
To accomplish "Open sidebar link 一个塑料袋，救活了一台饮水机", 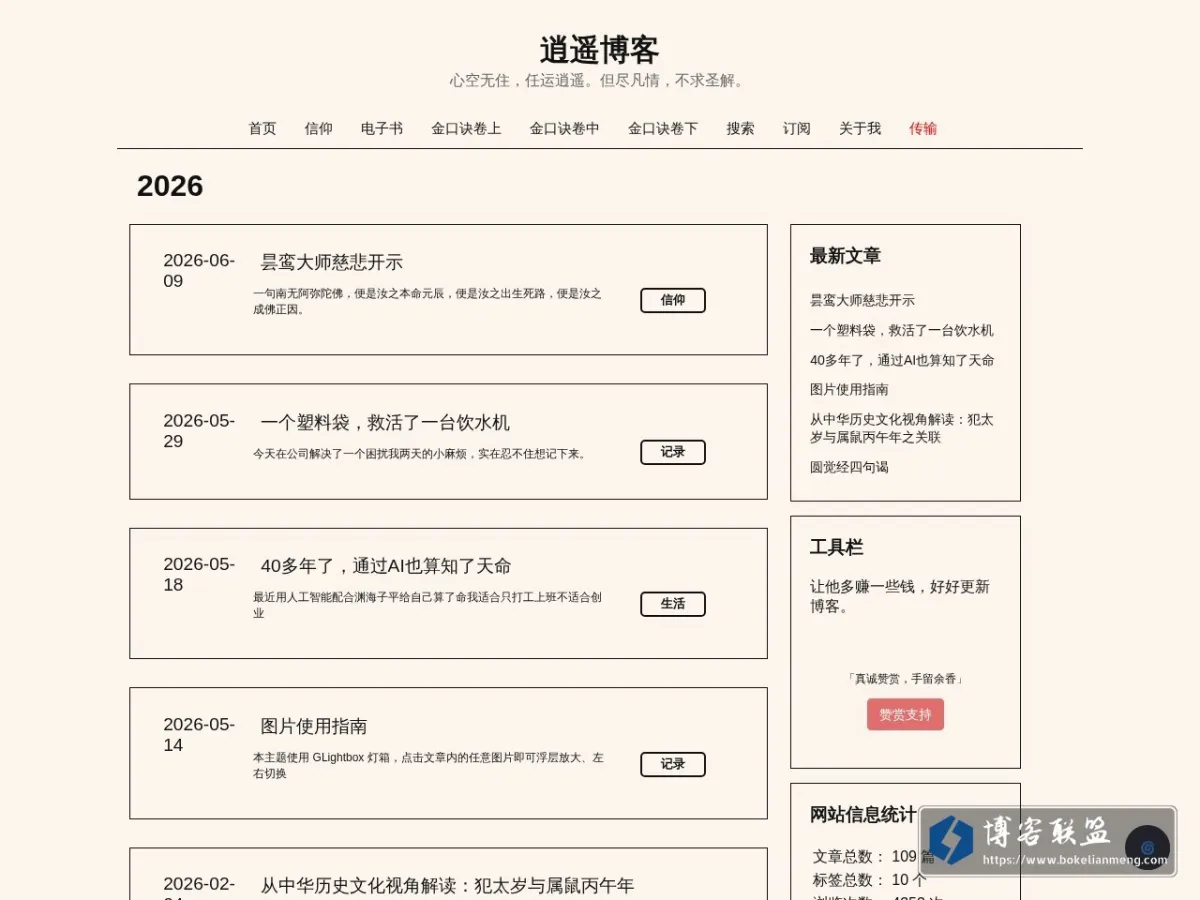I will click(x=902, y=330).
